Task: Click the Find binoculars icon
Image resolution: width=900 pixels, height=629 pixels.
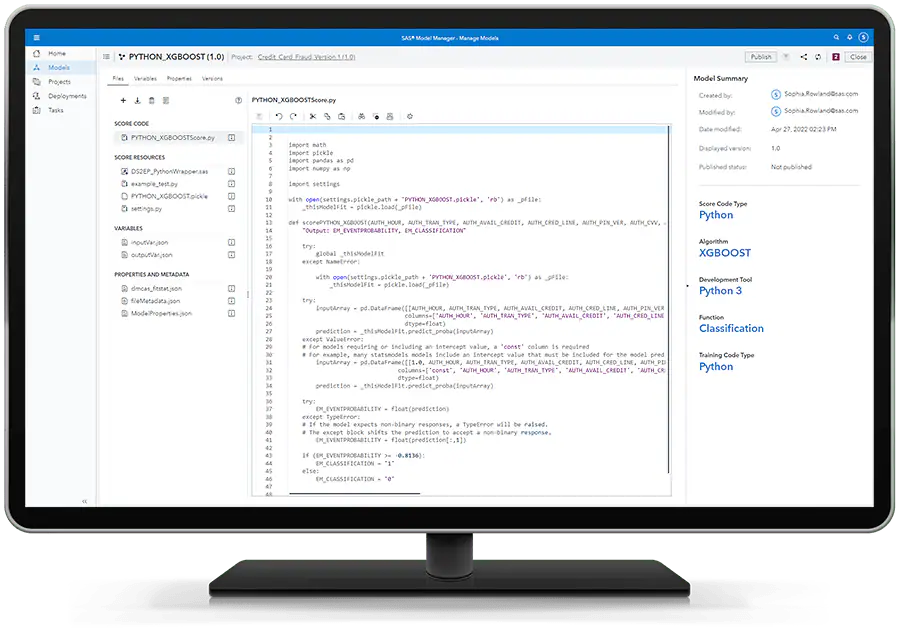Action: pyautogui.click(x=362, y=117)
